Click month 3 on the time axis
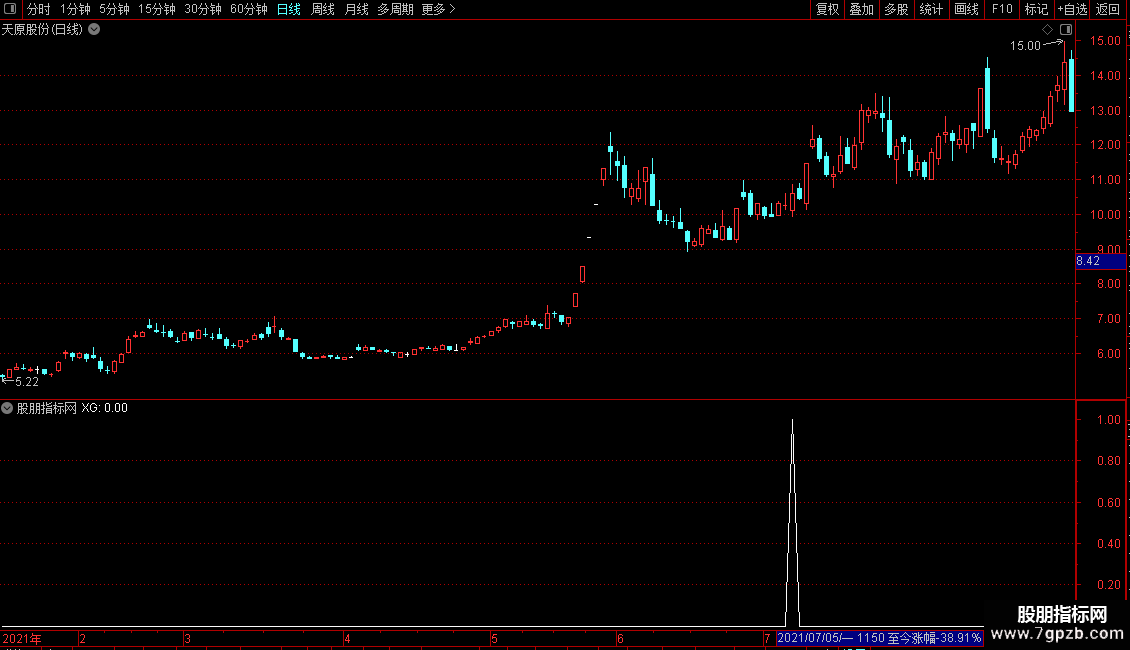1130x650 pixels. [x=187, y=638]
